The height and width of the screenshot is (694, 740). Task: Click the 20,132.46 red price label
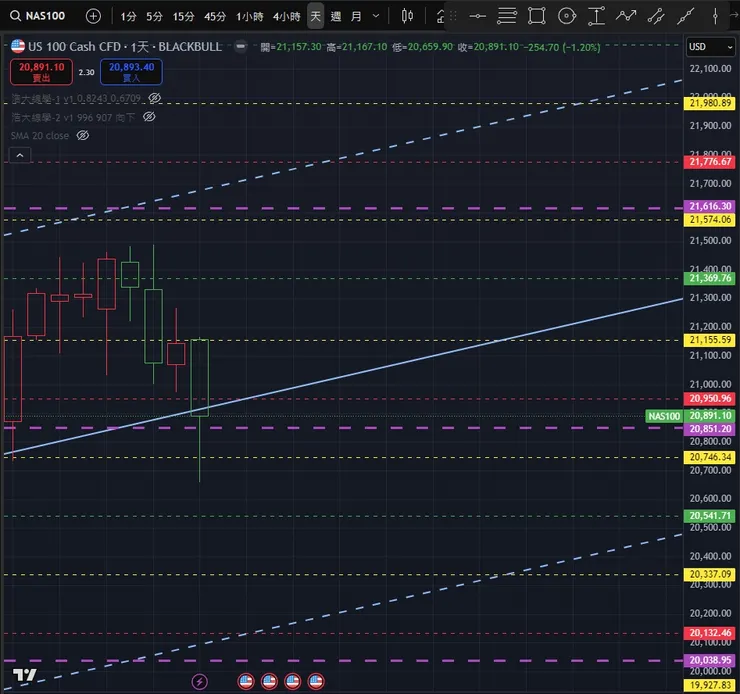click(x=710, y=633)
